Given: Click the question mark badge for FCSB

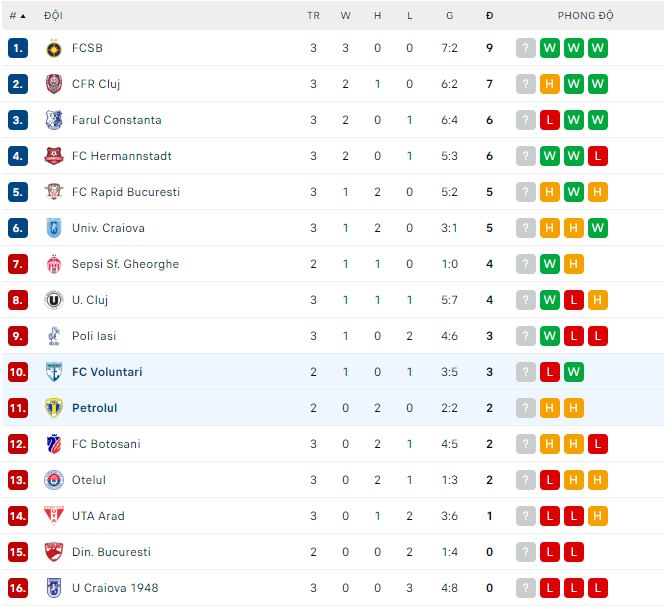Looking at the screenshot, I should pyautogui.click(x=525, y=48).
